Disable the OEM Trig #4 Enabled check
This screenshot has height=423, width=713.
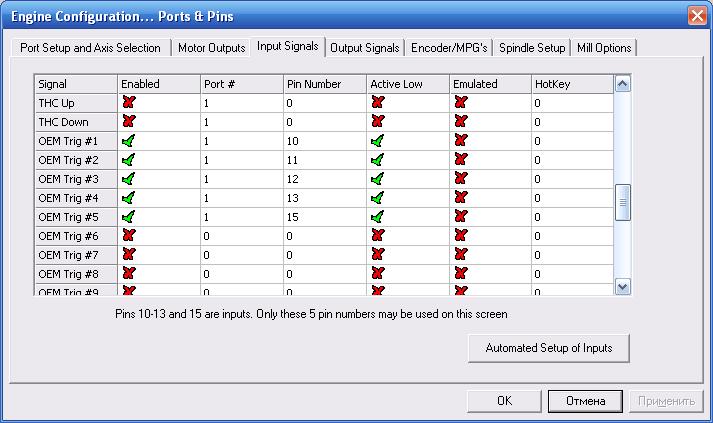pyautogui.click(x=128, y=198)
